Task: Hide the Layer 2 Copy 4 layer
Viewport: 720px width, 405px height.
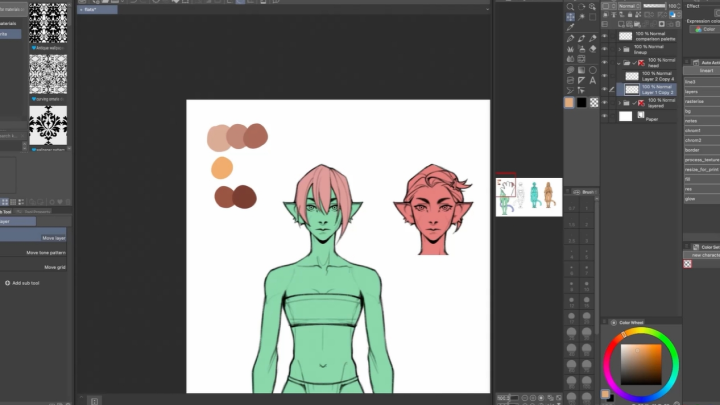Action: tap(604, 75)
